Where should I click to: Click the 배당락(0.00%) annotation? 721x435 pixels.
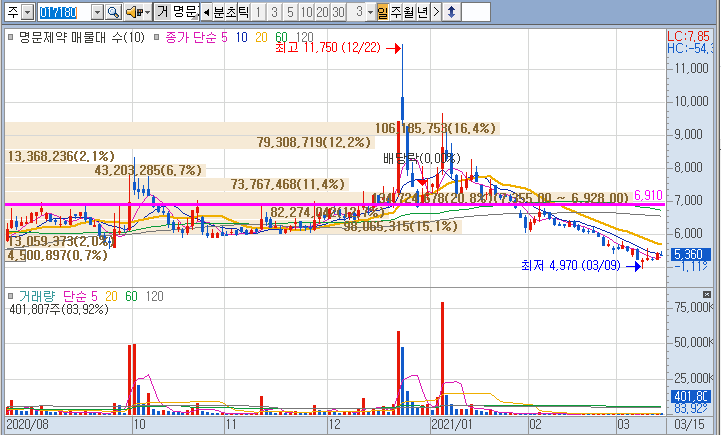pos(422,159)
